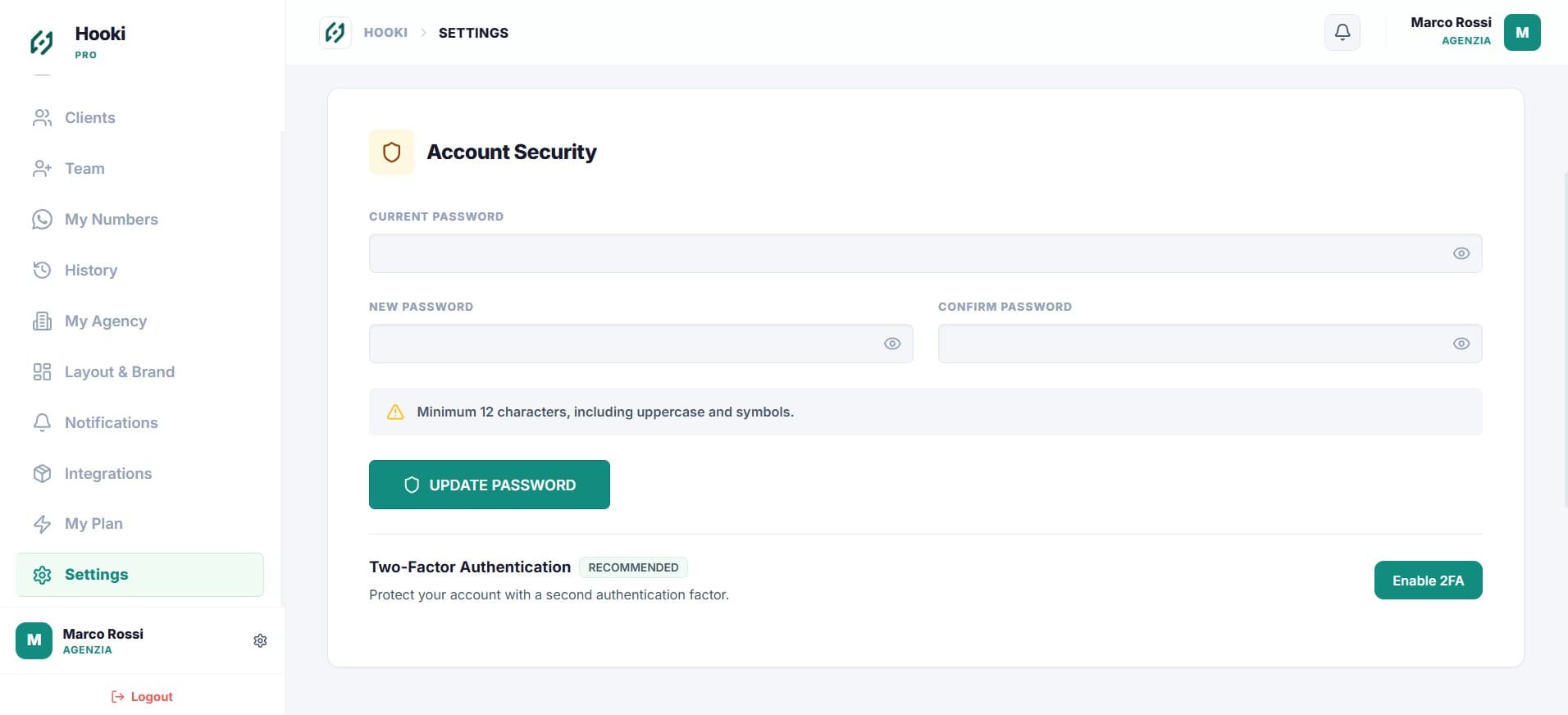Click the Team add-user icon
The height and width of the screenshot is (715, 1568).
[42, 169]
